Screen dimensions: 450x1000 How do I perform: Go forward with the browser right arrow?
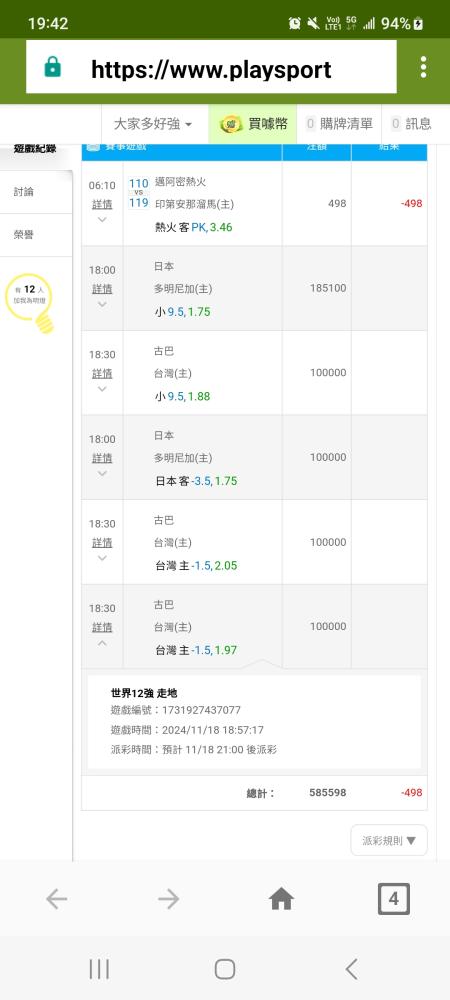169,899
